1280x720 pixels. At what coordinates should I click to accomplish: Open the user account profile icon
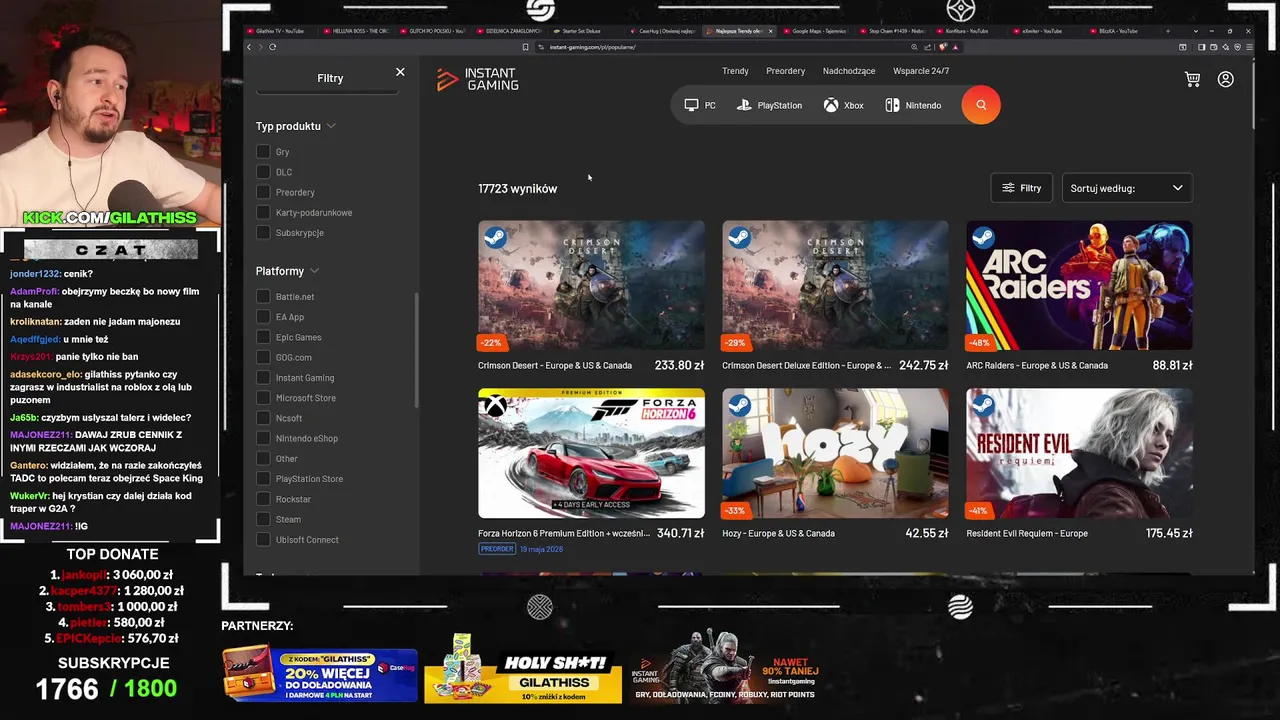[1226, 79]
